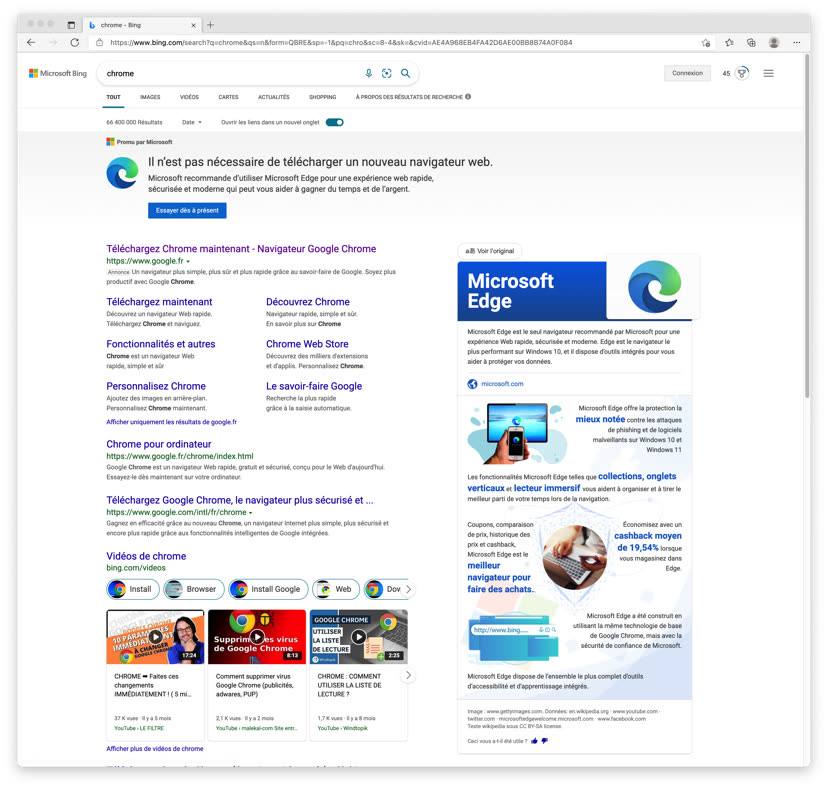This screenshot has width=828, height=788.
Task: Select the TOUT search tab
Action: tap(113, 97)
